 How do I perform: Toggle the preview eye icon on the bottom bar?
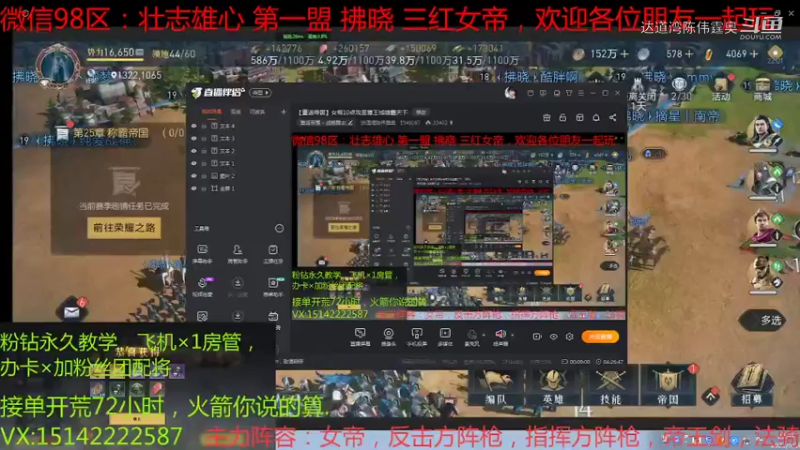tap(554, 337)
